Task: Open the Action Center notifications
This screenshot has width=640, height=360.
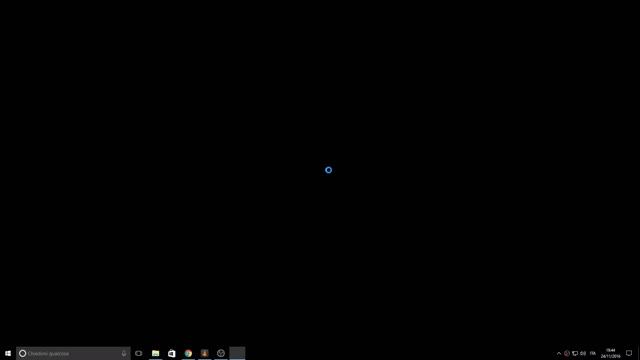Action: tap(629, 353)
